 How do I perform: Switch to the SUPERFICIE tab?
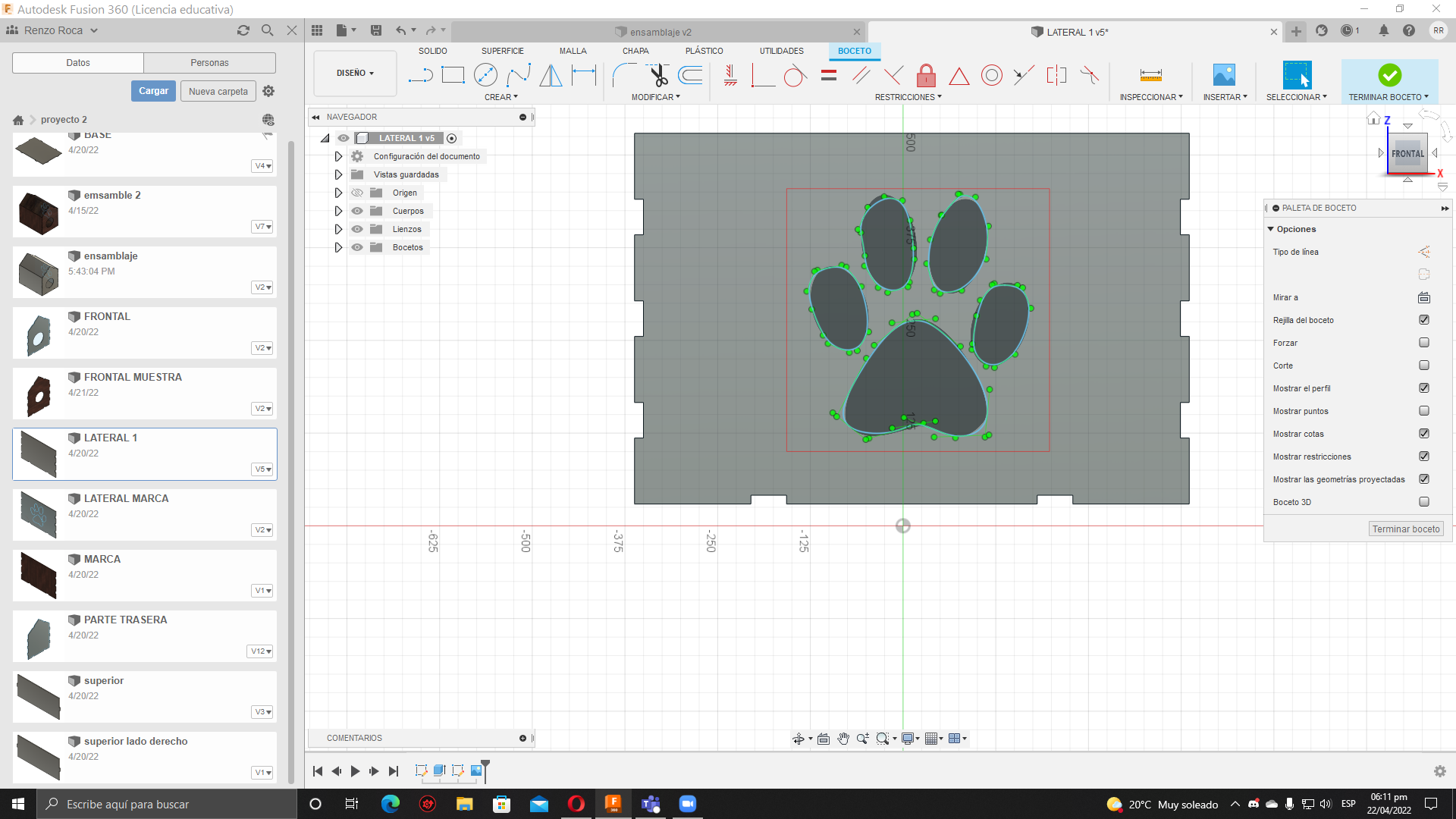tap(502, 51)
